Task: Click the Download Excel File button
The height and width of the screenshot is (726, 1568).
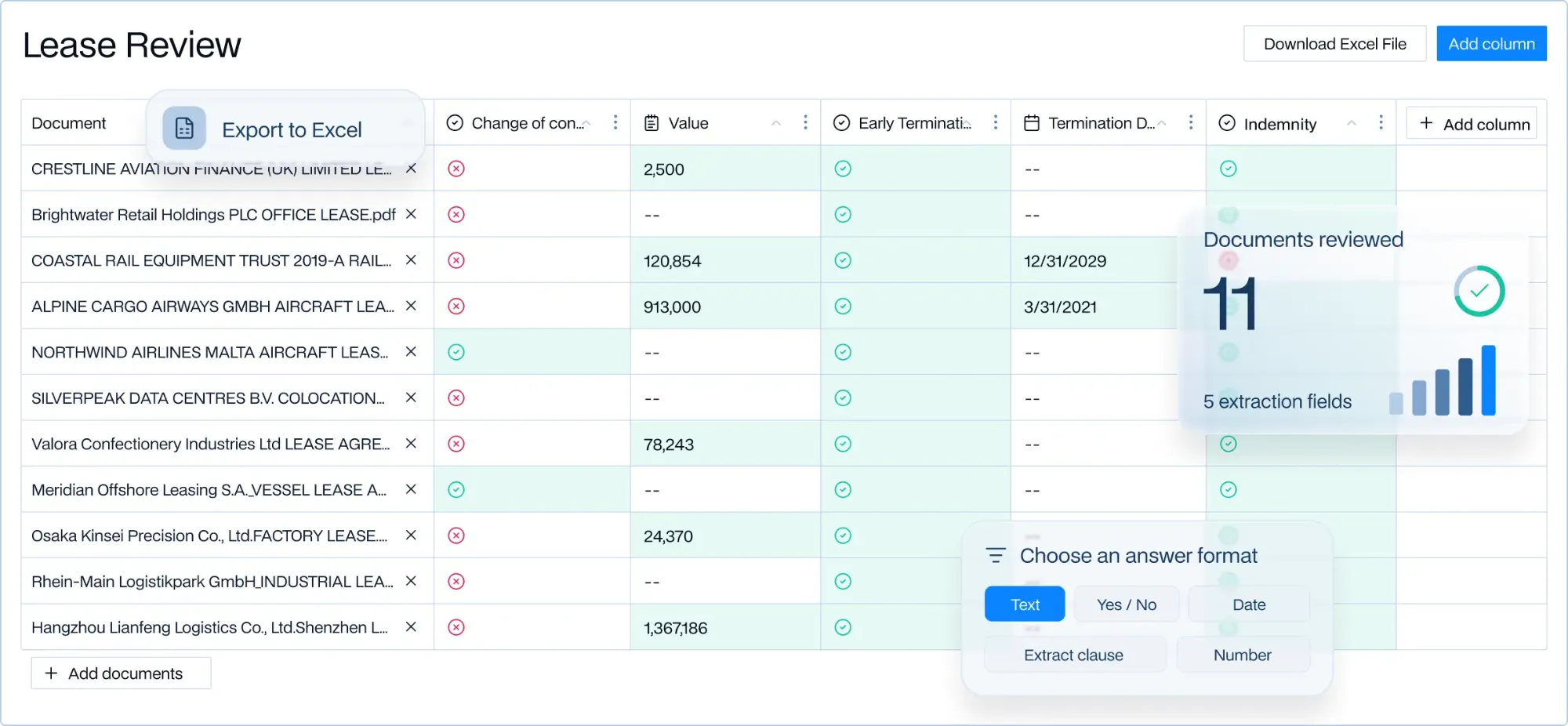Action: 1334,44
